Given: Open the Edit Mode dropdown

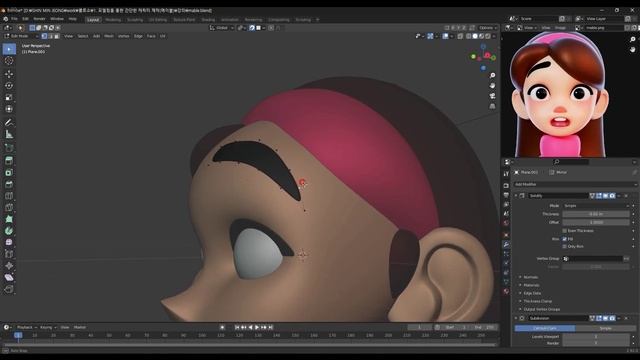Looking at the screenshot, I should [21, 36].
